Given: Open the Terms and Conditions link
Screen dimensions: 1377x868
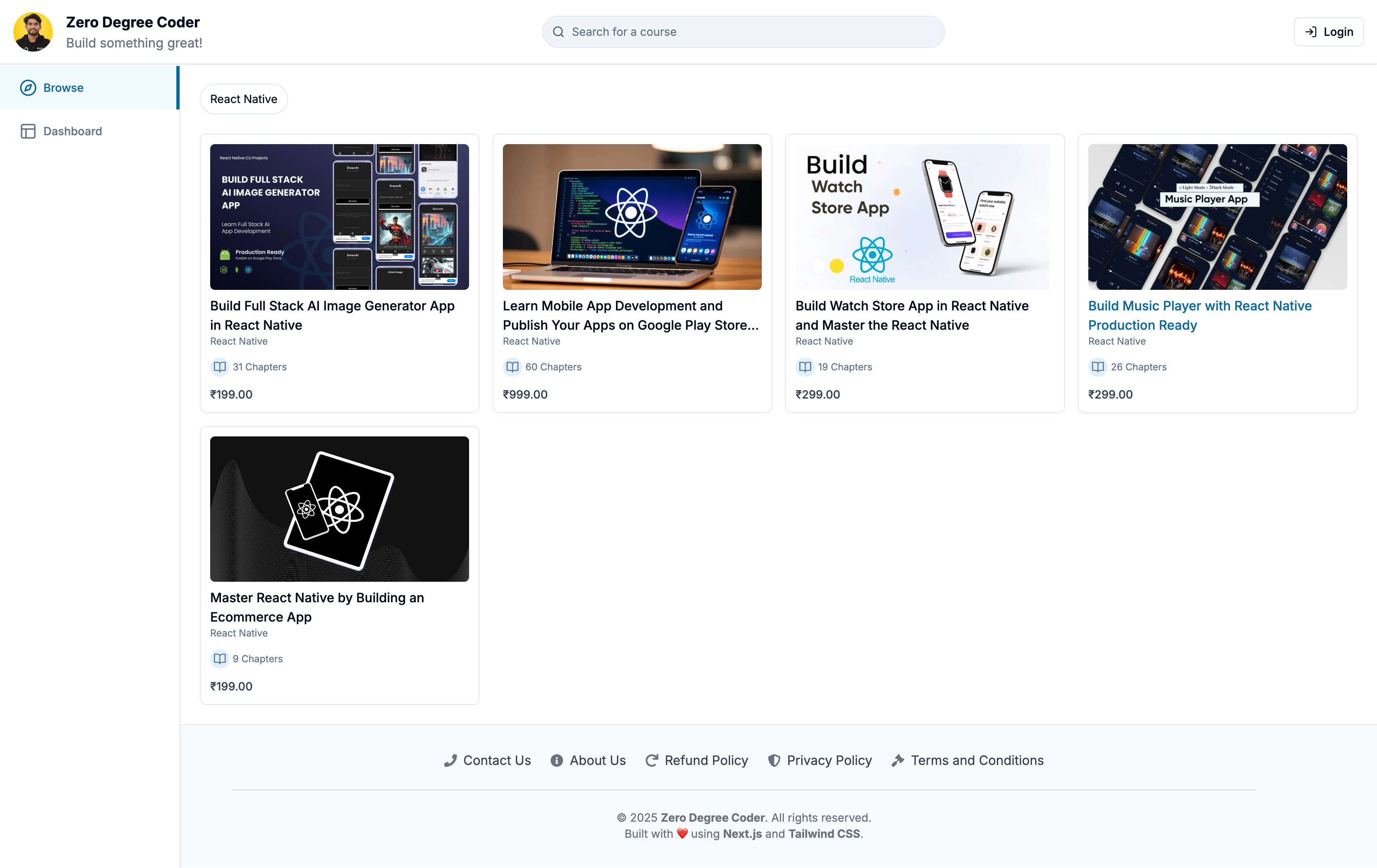Looking at the screenshot, I should (968, 761).
